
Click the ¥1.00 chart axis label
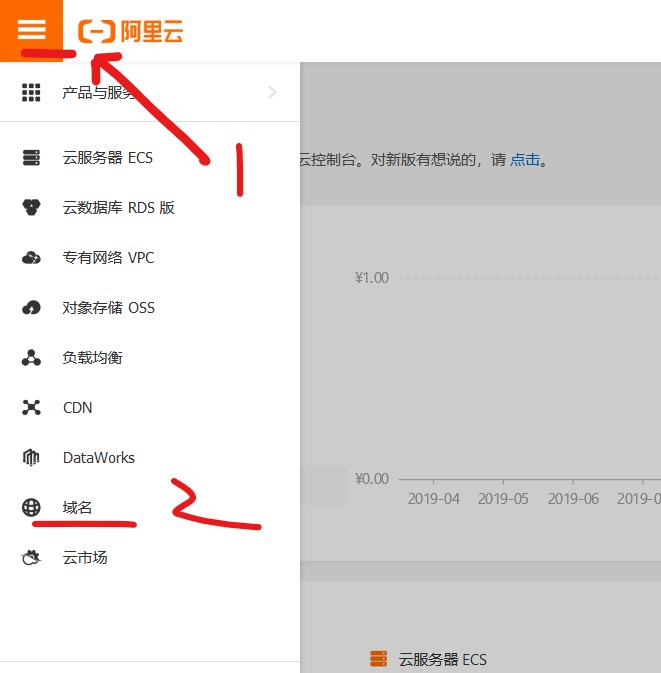(372, 278)
